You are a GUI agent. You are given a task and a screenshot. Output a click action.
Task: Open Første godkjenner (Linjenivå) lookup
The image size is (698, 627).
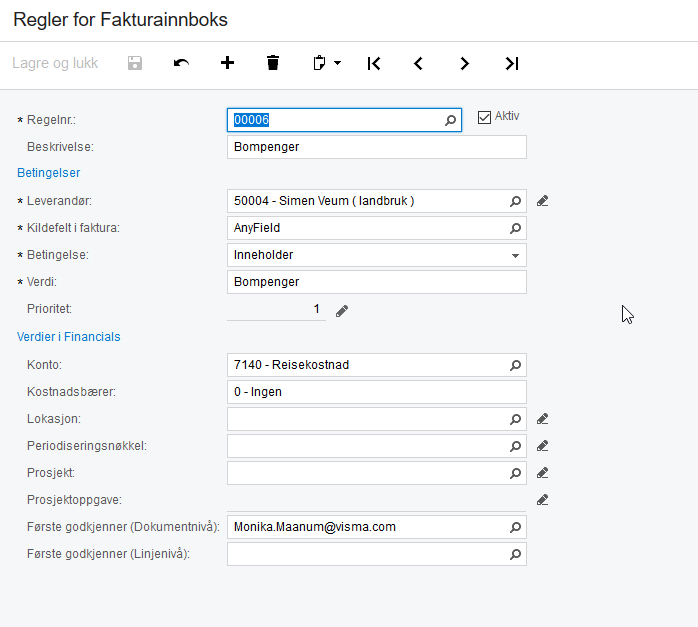(515, 554)
